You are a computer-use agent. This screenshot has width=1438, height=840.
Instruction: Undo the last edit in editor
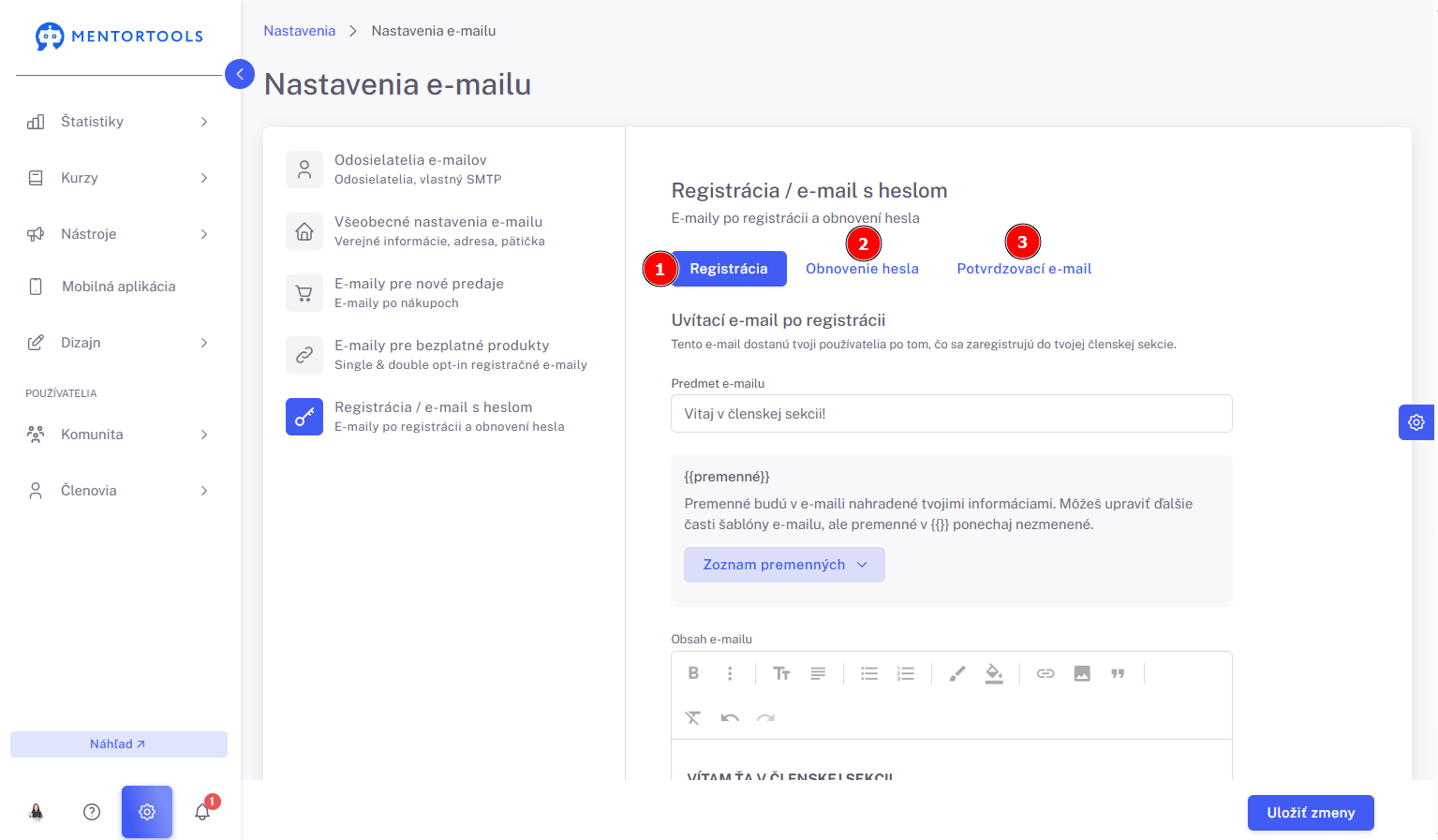coord(730,718)
